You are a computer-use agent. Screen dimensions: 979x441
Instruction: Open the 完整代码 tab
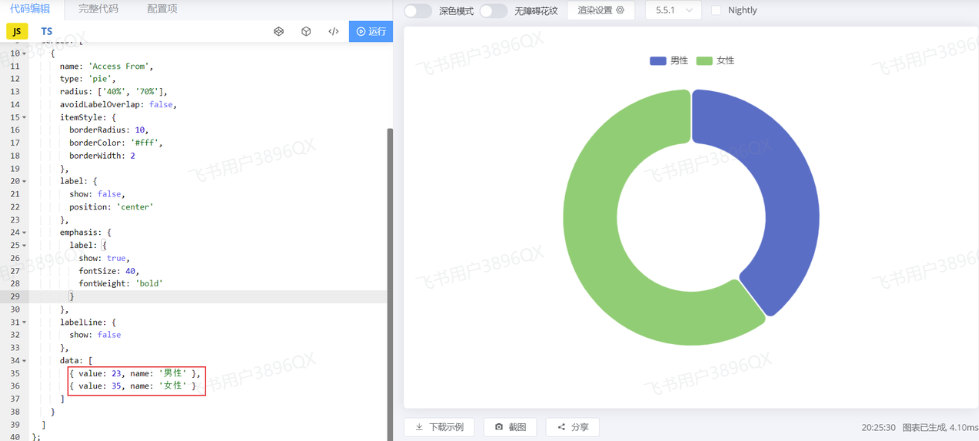[98, 9]
